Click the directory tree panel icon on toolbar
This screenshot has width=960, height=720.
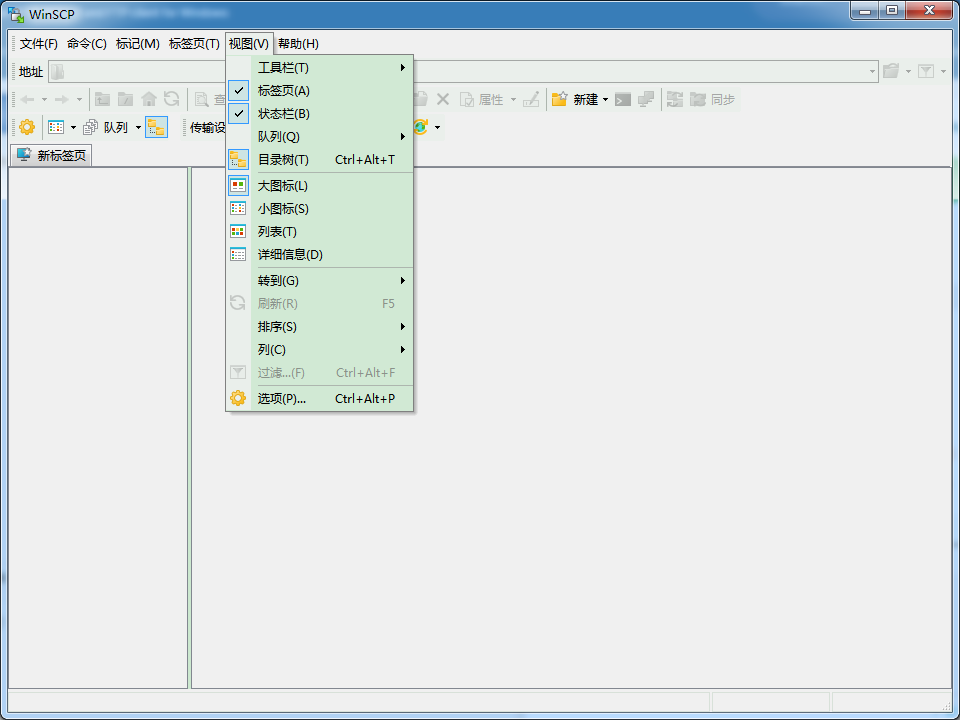(x=156, y=126)
